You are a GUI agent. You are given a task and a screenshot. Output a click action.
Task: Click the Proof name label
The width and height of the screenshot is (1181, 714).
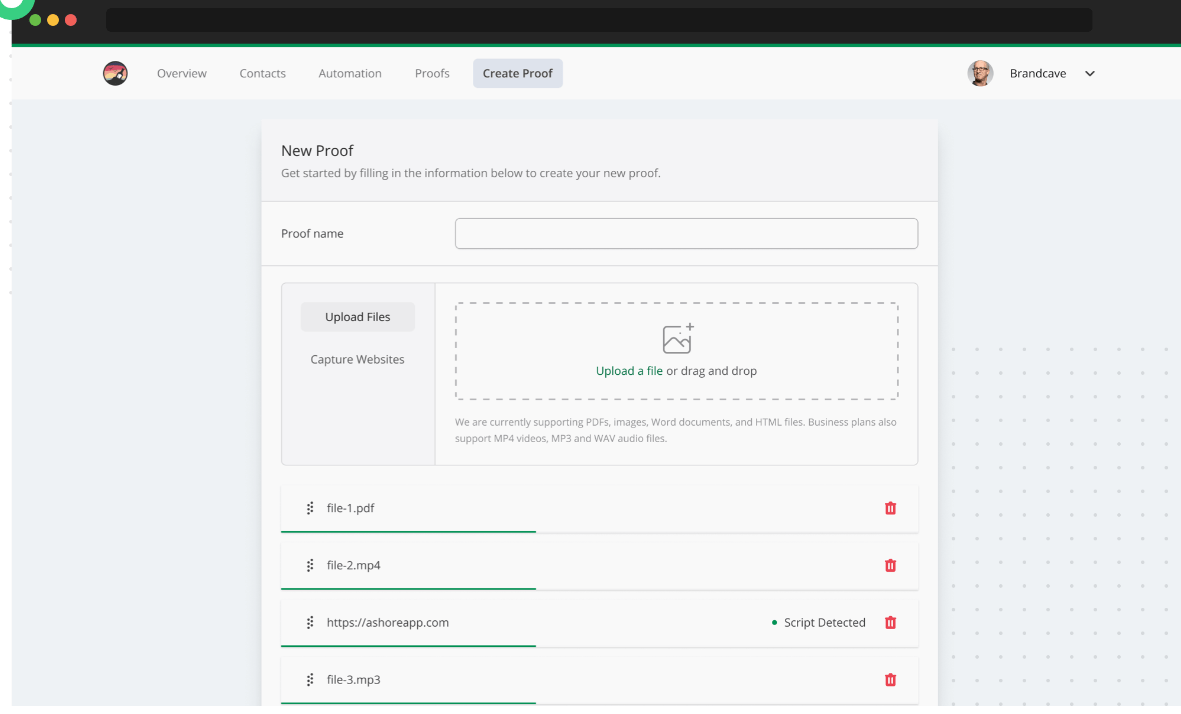[312, 233]
